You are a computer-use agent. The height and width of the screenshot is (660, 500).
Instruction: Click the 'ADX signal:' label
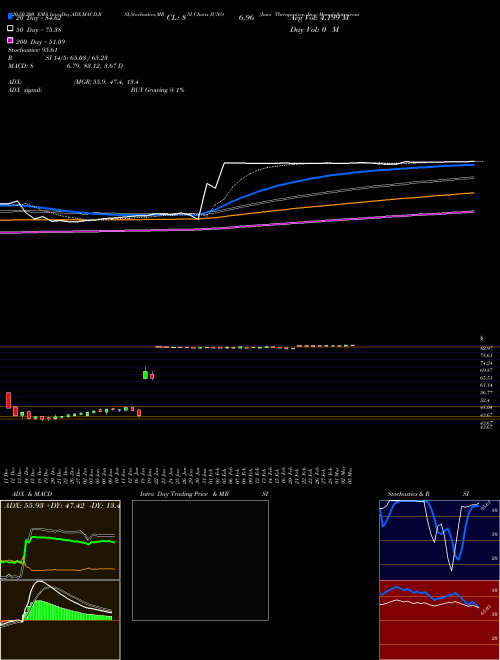point(25,90)
